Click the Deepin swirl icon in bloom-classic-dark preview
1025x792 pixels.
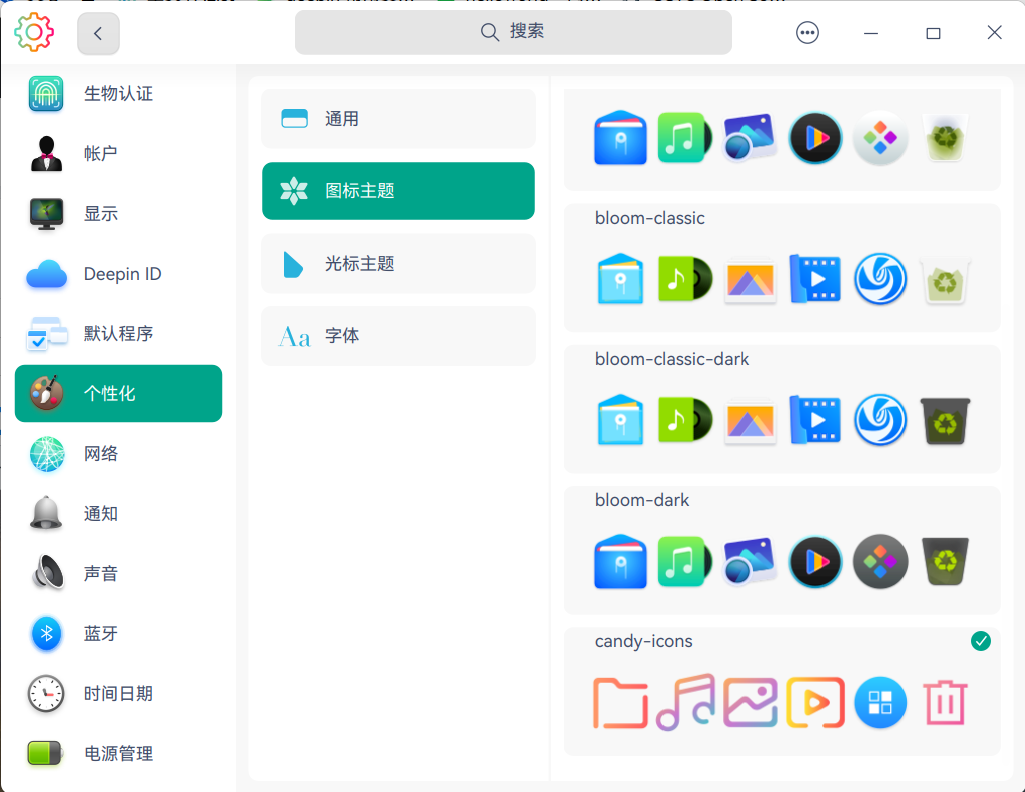880,420
